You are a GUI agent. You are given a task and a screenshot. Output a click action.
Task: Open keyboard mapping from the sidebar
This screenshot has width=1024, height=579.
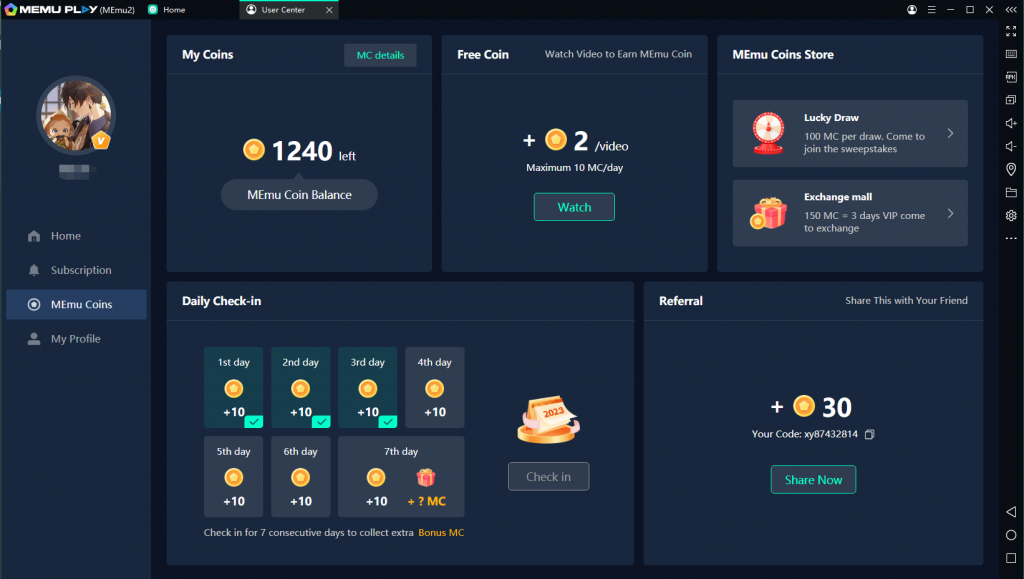(1011, 53)
